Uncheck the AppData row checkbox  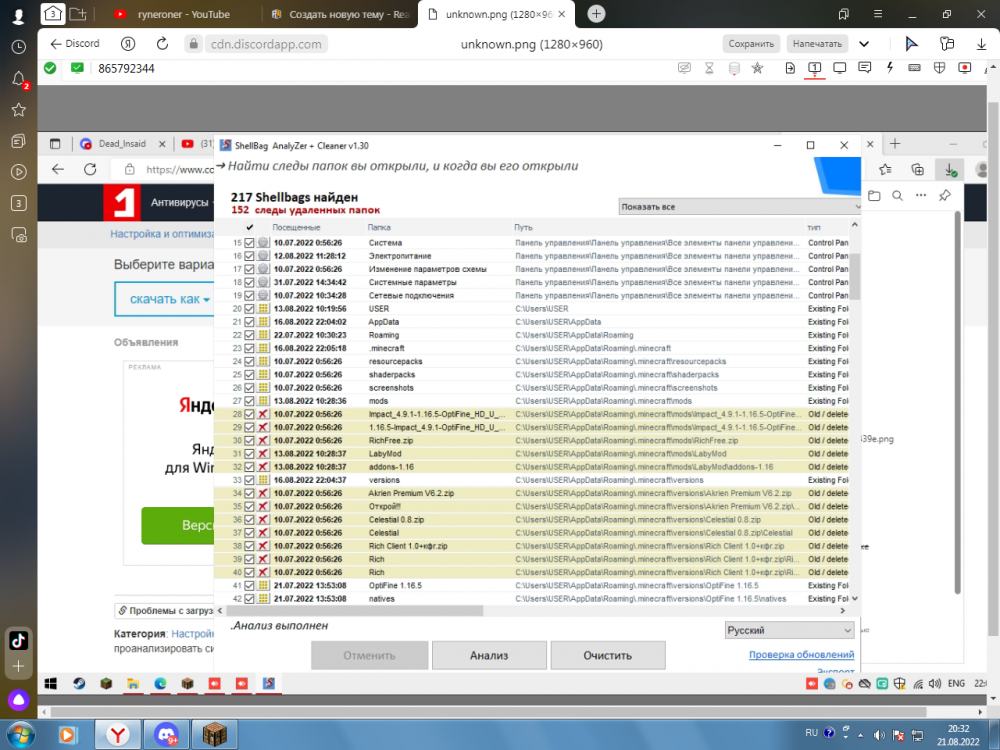click(x=249, y=322)
